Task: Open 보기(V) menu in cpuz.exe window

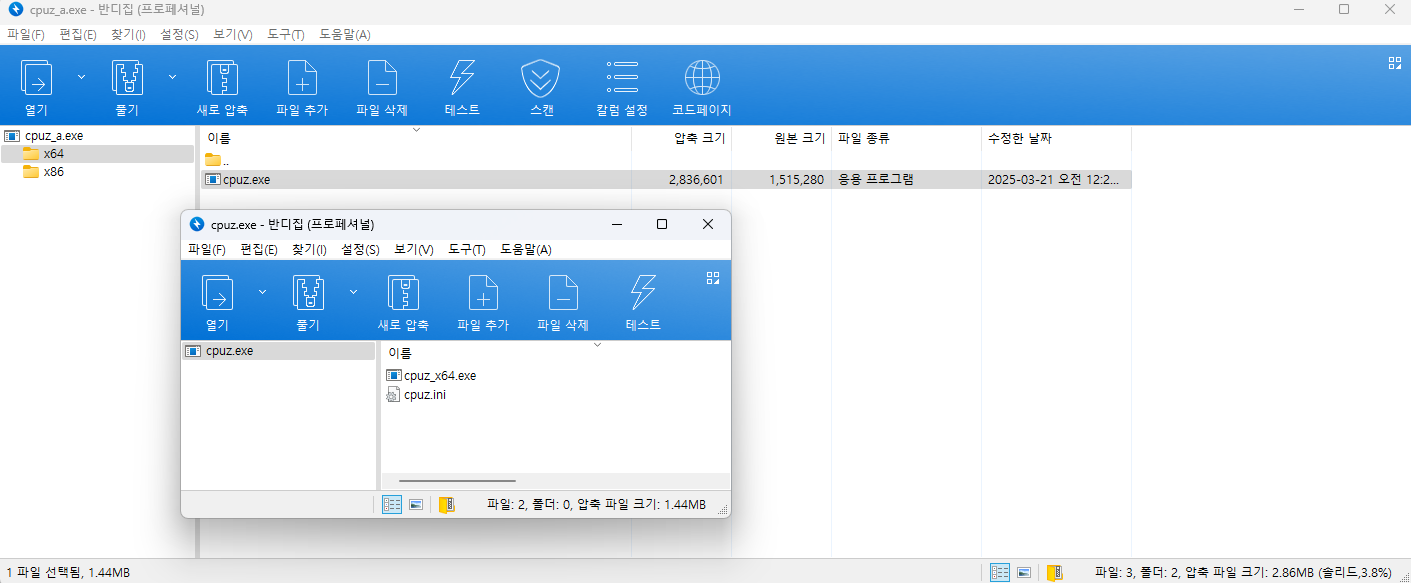Action: 414,249
